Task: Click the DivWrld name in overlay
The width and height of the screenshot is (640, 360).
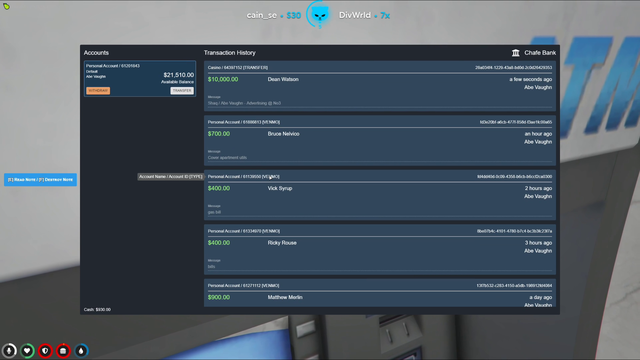Action: point(355,15)
